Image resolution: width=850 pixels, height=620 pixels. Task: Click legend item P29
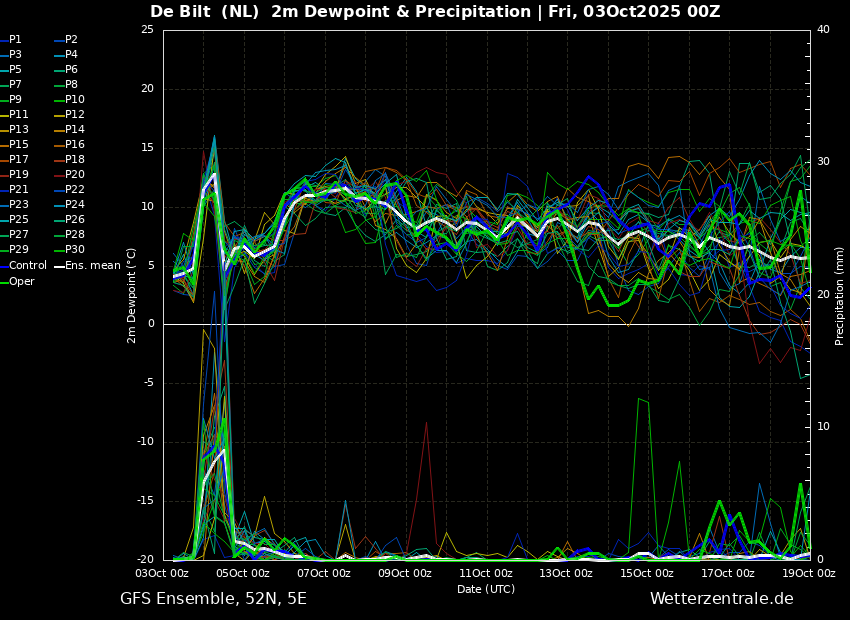pos(14,249)
